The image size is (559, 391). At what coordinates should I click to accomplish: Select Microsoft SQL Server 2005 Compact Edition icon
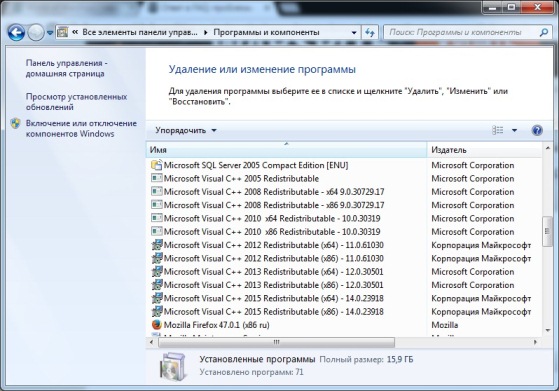coord(157,165)
